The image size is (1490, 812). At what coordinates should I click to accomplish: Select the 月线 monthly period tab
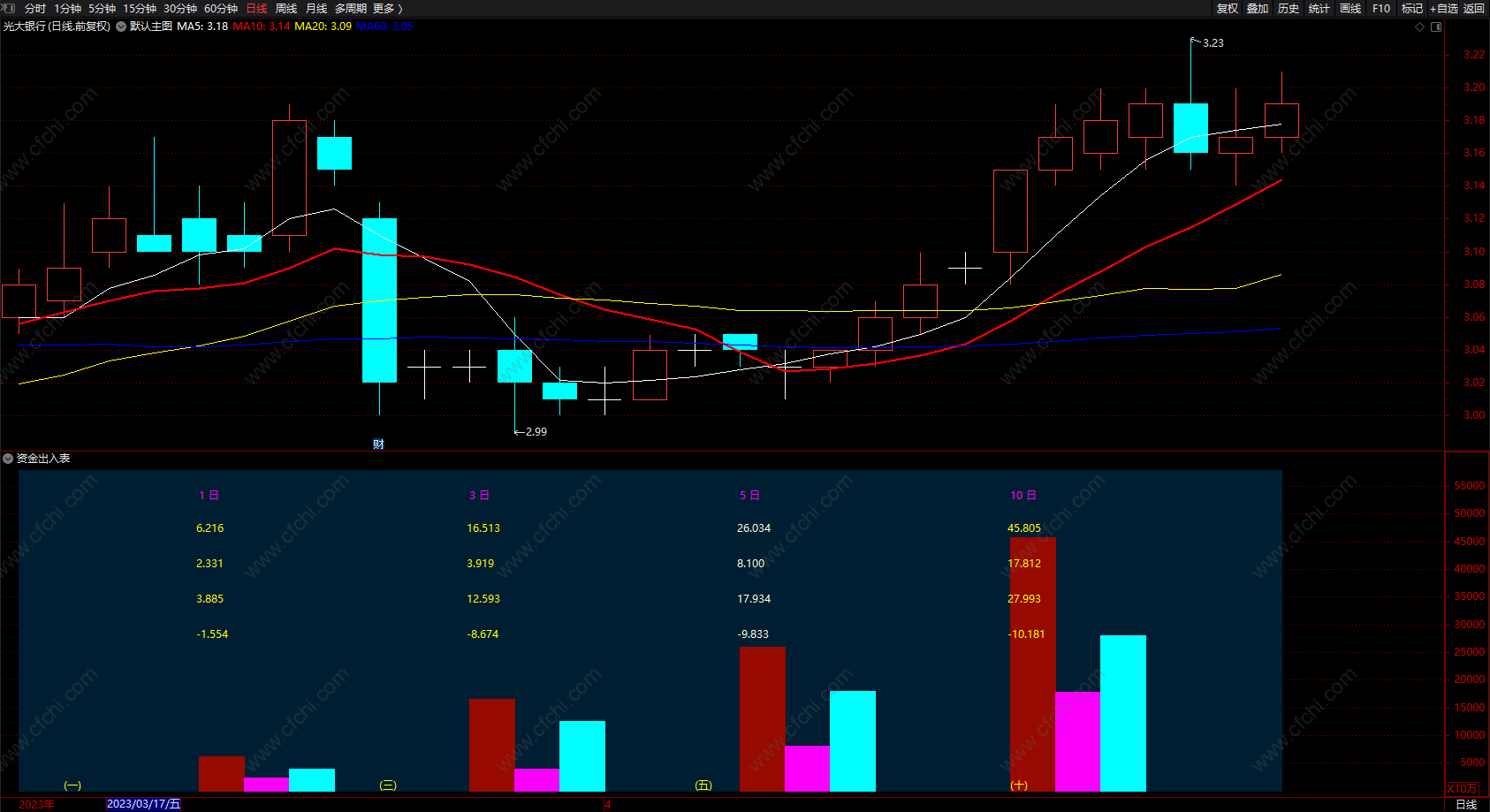[x=316, y=8]
